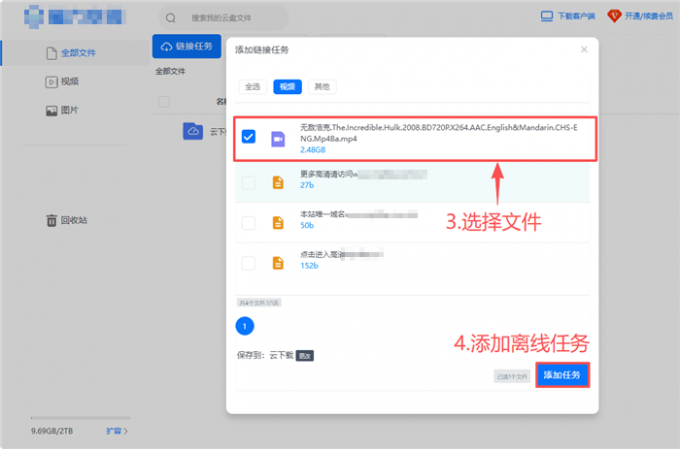Click the cloud download folder icon
680x449 pixels.
[193, 131]
